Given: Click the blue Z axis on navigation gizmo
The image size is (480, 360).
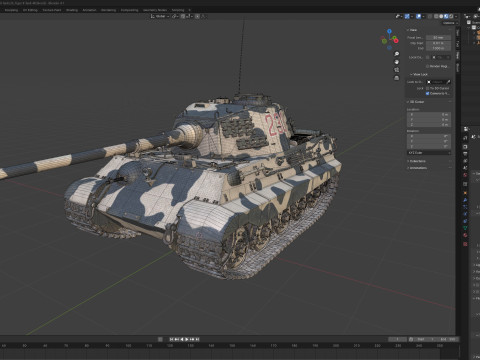Looking at the screenshot, I should tap(389, 31).
